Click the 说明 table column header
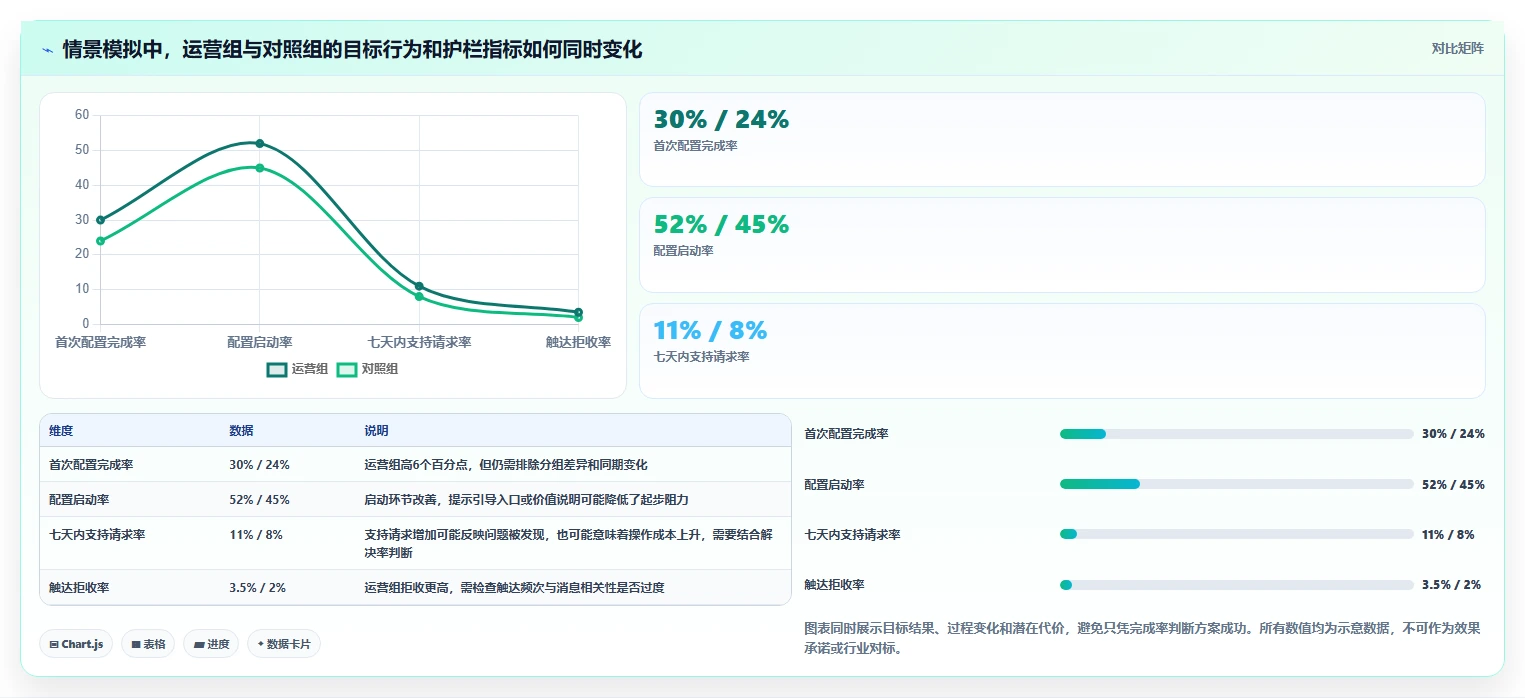Viewport: 1525px width, 698px height. point(376,431)
